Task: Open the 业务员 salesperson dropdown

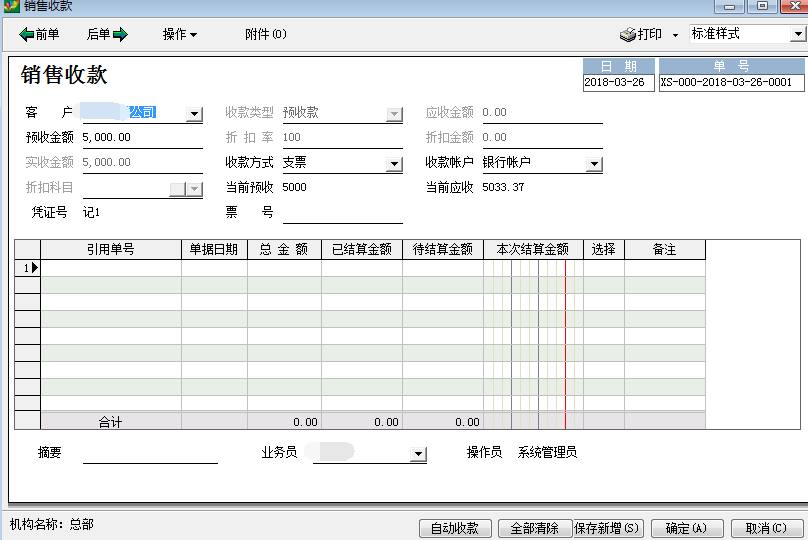Action: pos(418,455)
